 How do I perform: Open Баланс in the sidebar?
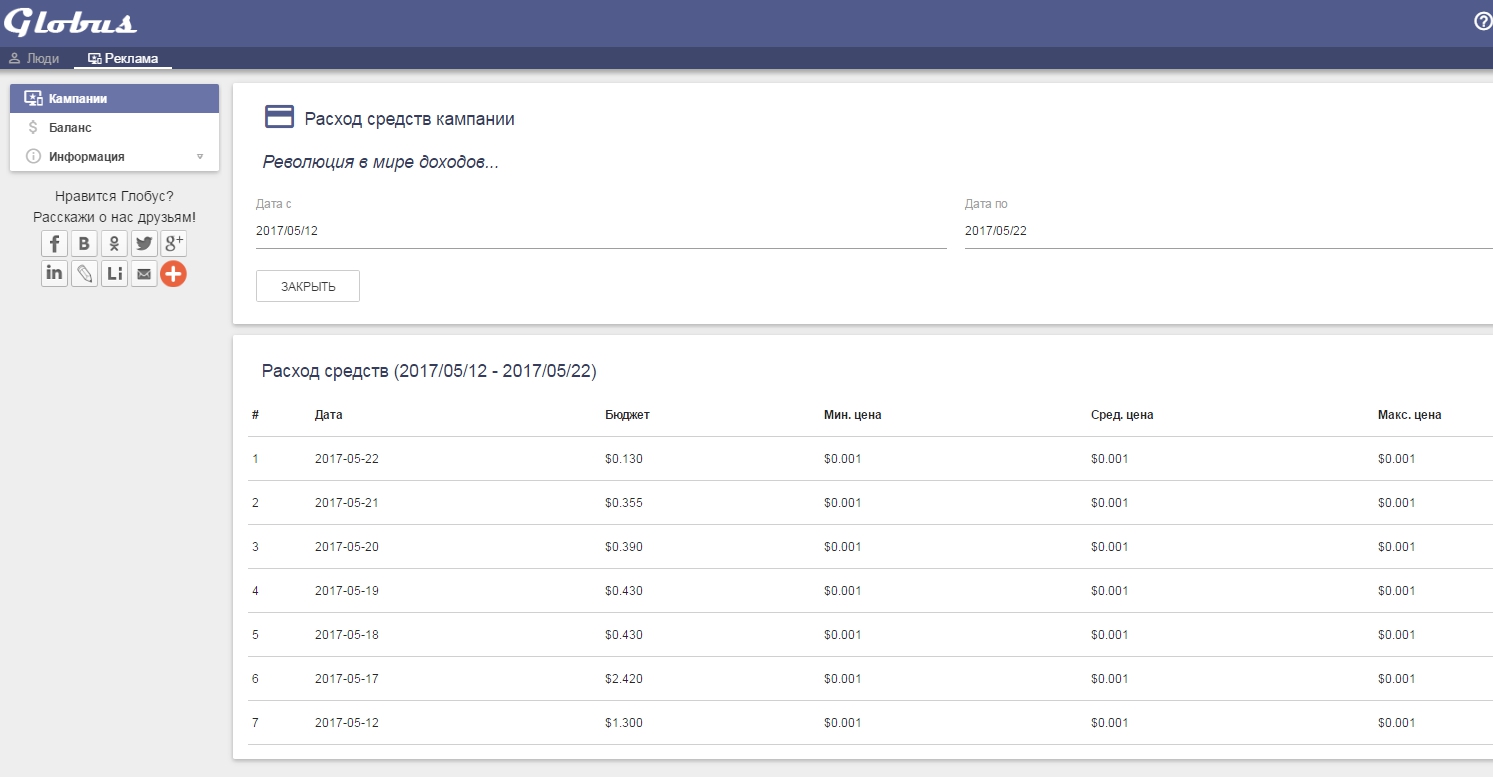click(114, 128)
